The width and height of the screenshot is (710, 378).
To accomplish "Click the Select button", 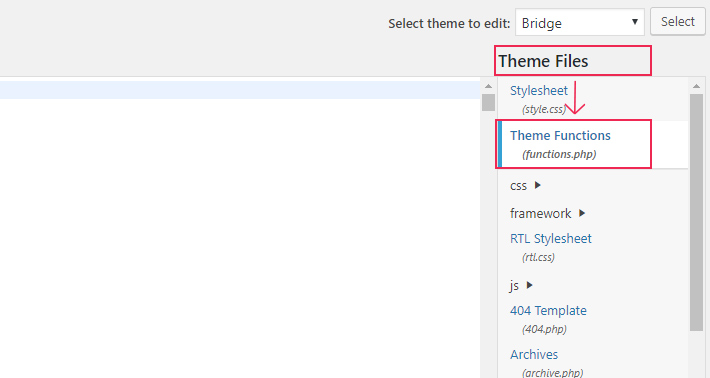I will (677, 22).
